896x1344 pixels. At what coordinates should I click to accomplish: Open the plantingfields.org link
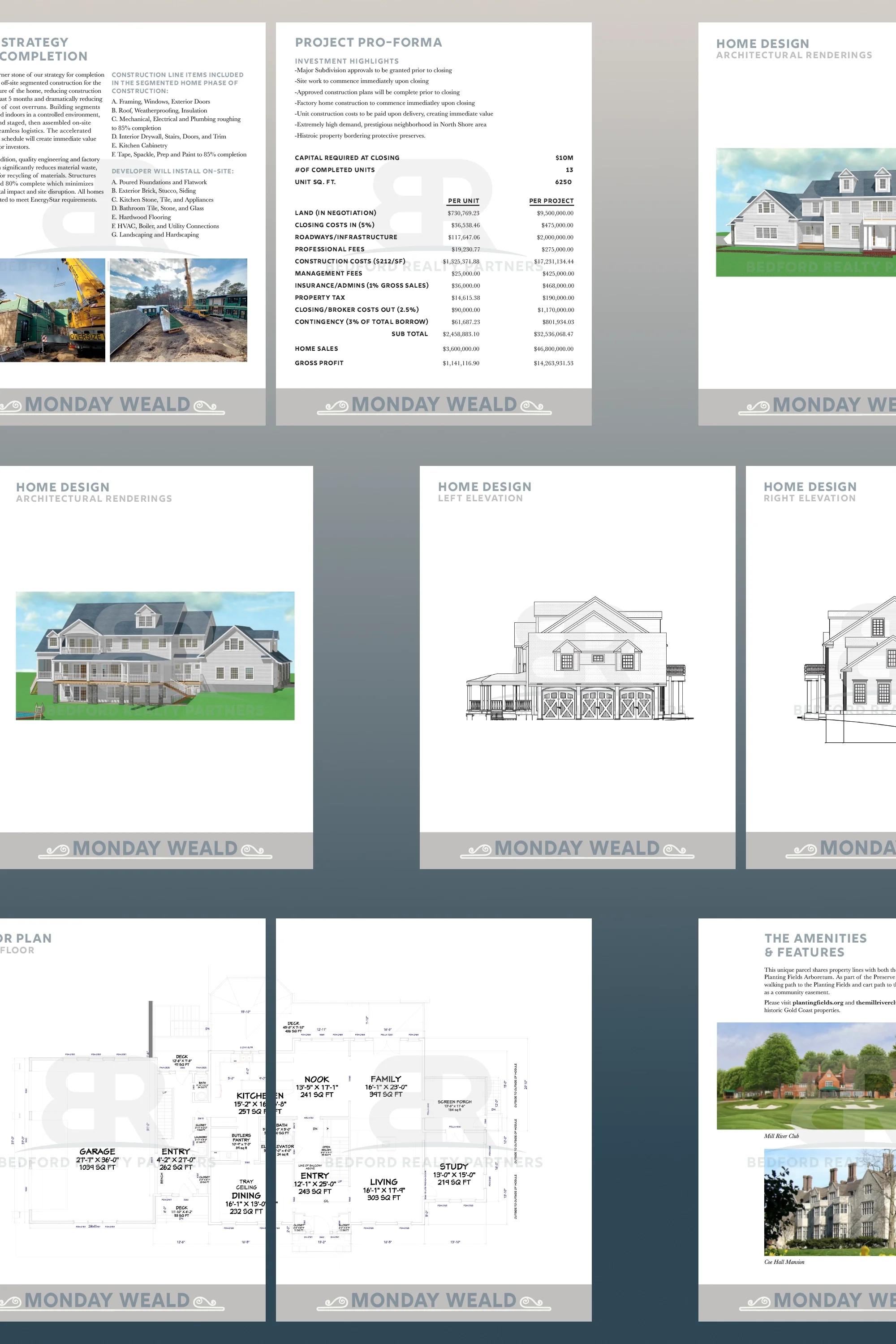[818, 1003]
